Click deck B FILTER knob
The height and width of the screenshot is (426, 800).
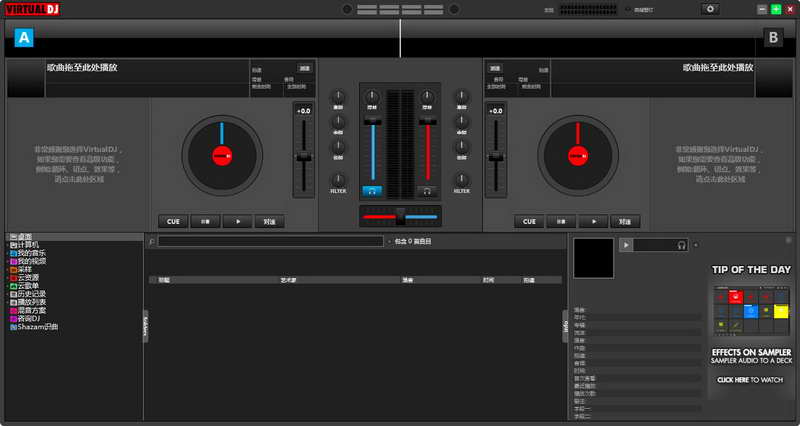point(461,180)
